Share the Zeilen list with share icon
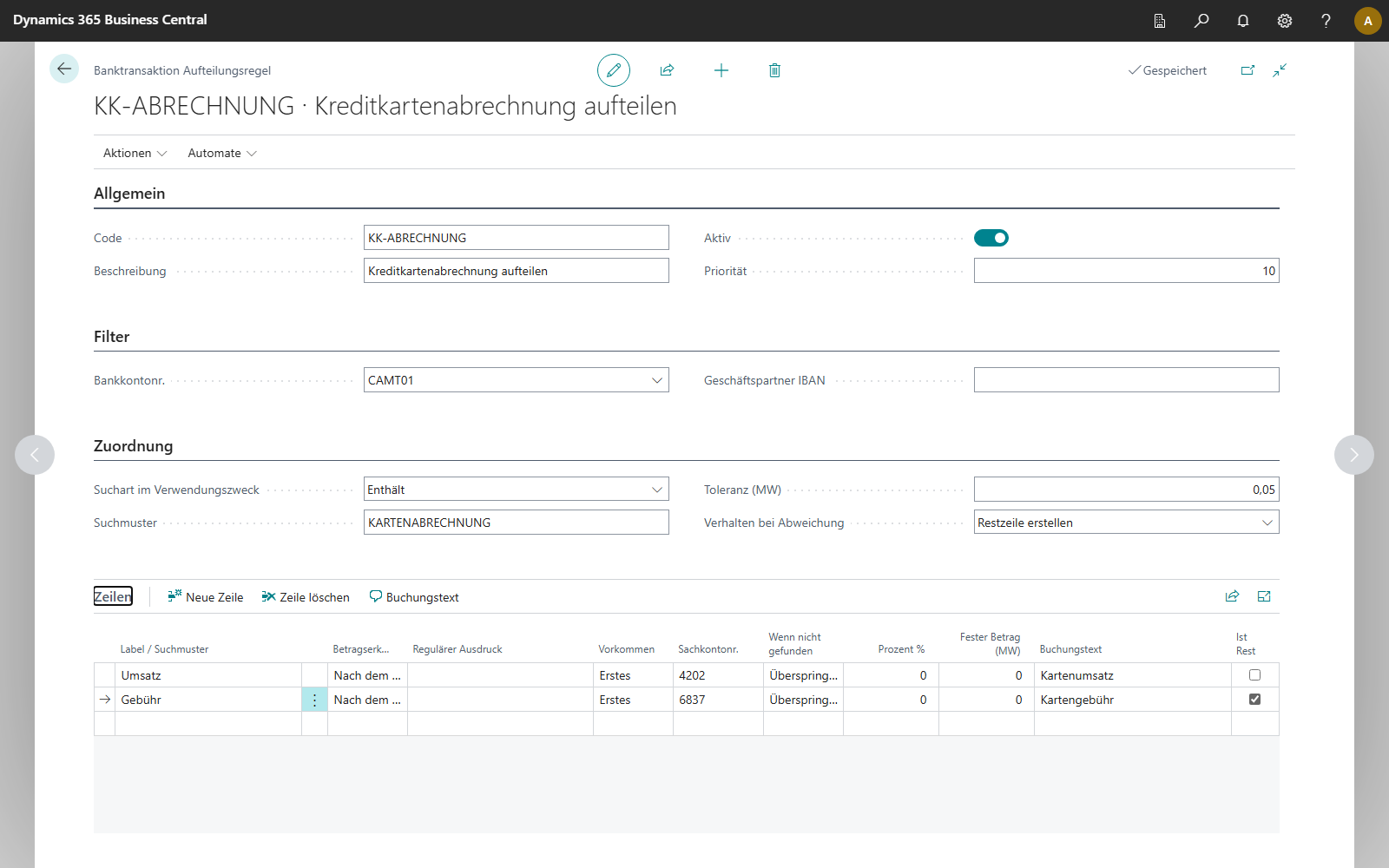This screenshot has width=1389, height=868. point(1232,596)
